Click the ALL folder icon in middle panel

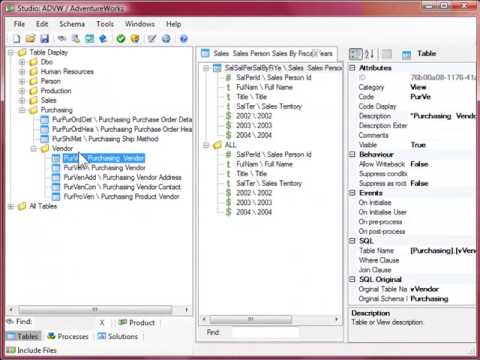tap(217, 145)
